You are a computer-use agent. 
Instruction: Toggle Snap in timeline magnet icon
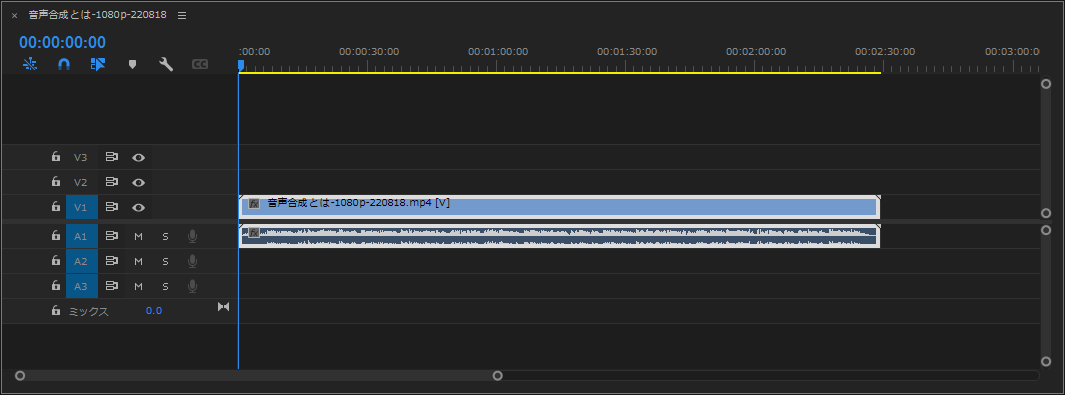coord(64,64)
